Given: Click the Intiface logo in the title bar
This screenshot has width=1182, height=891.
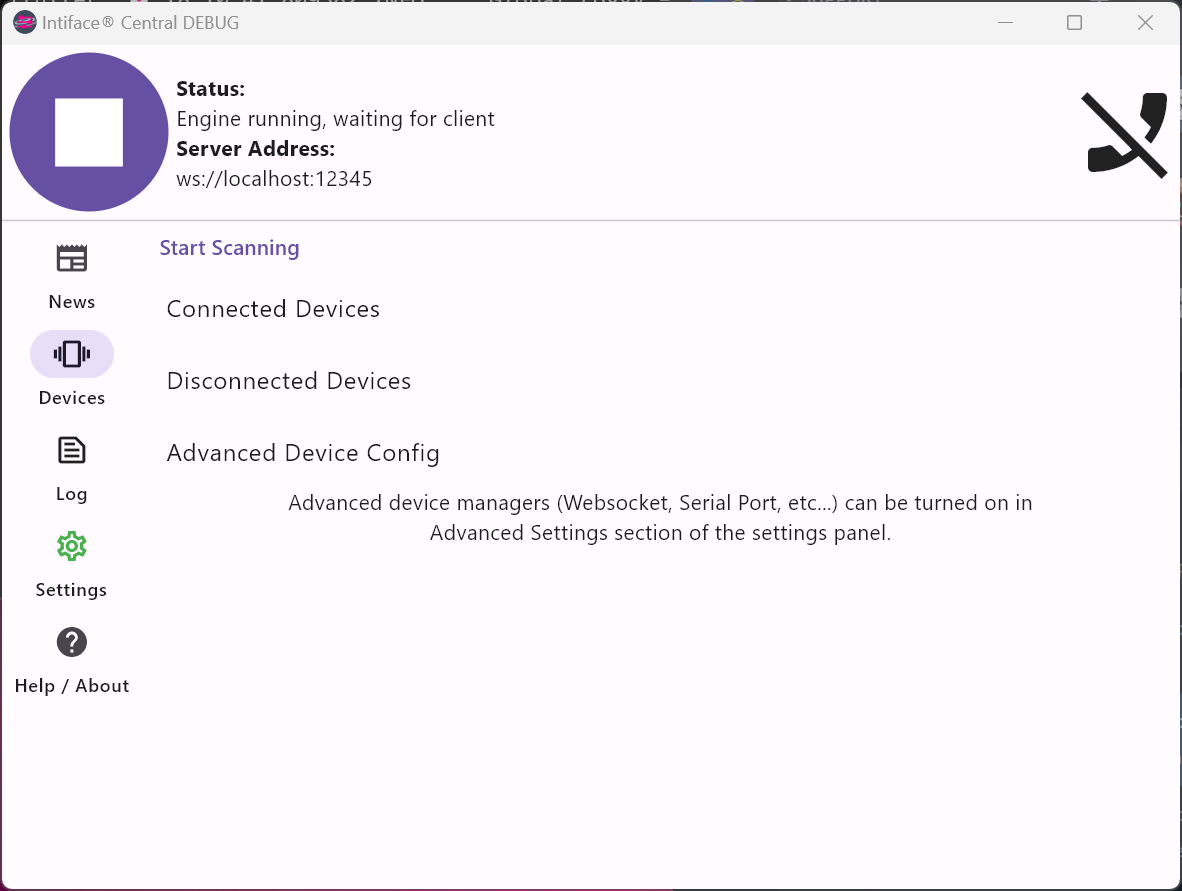Looking at the screenshot, I should click(x=24, y=21).
